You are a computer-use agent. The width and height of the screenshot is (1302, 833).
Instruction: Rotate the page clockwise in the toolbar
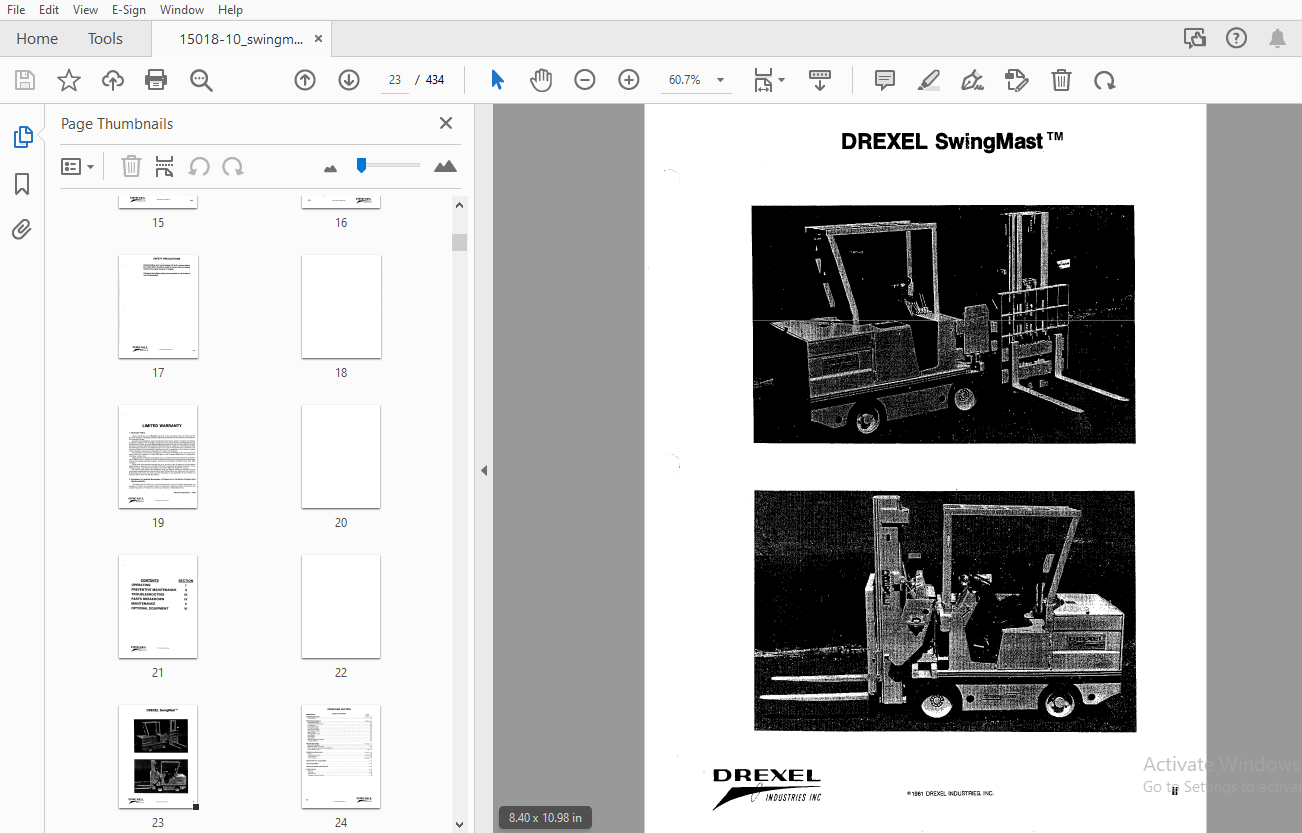coord(1105,80)
